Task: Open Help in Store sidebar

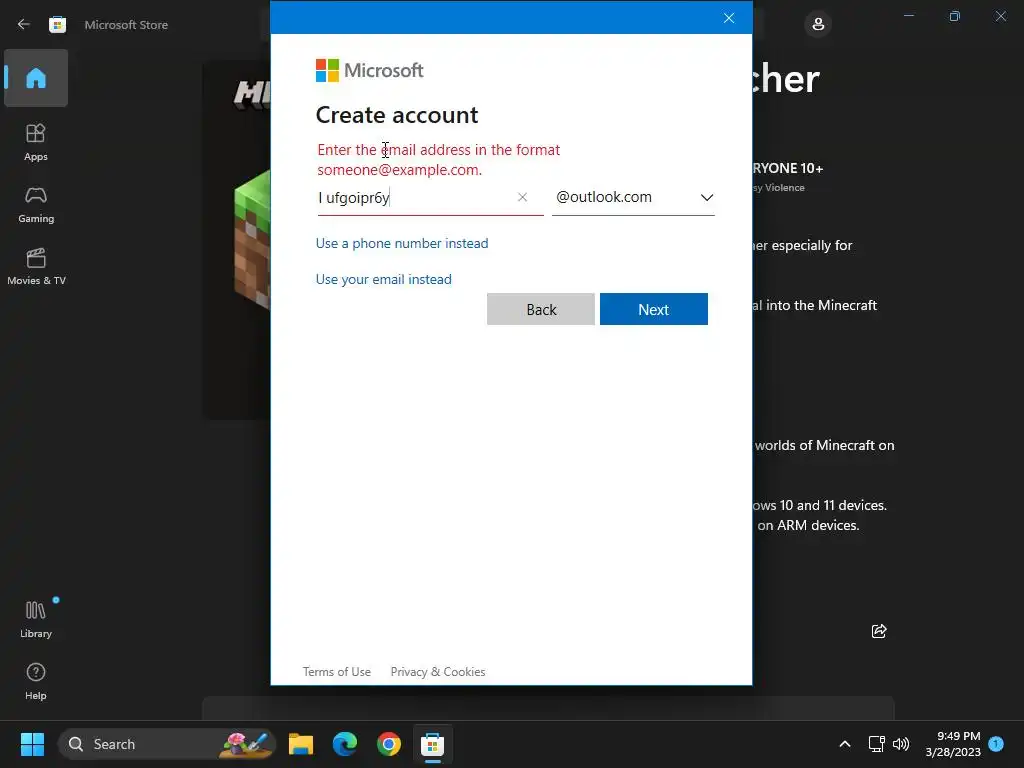Action: (x=36, y=681)
